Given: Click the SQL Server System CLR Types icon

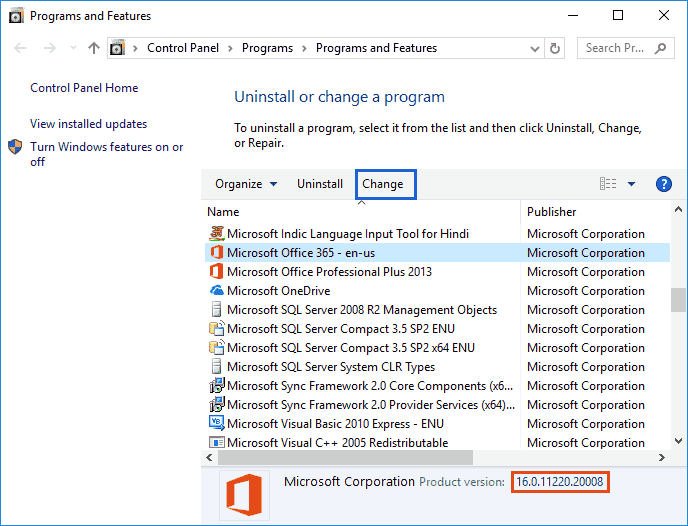Looking at the screenshot, I should tap(216, 366).
